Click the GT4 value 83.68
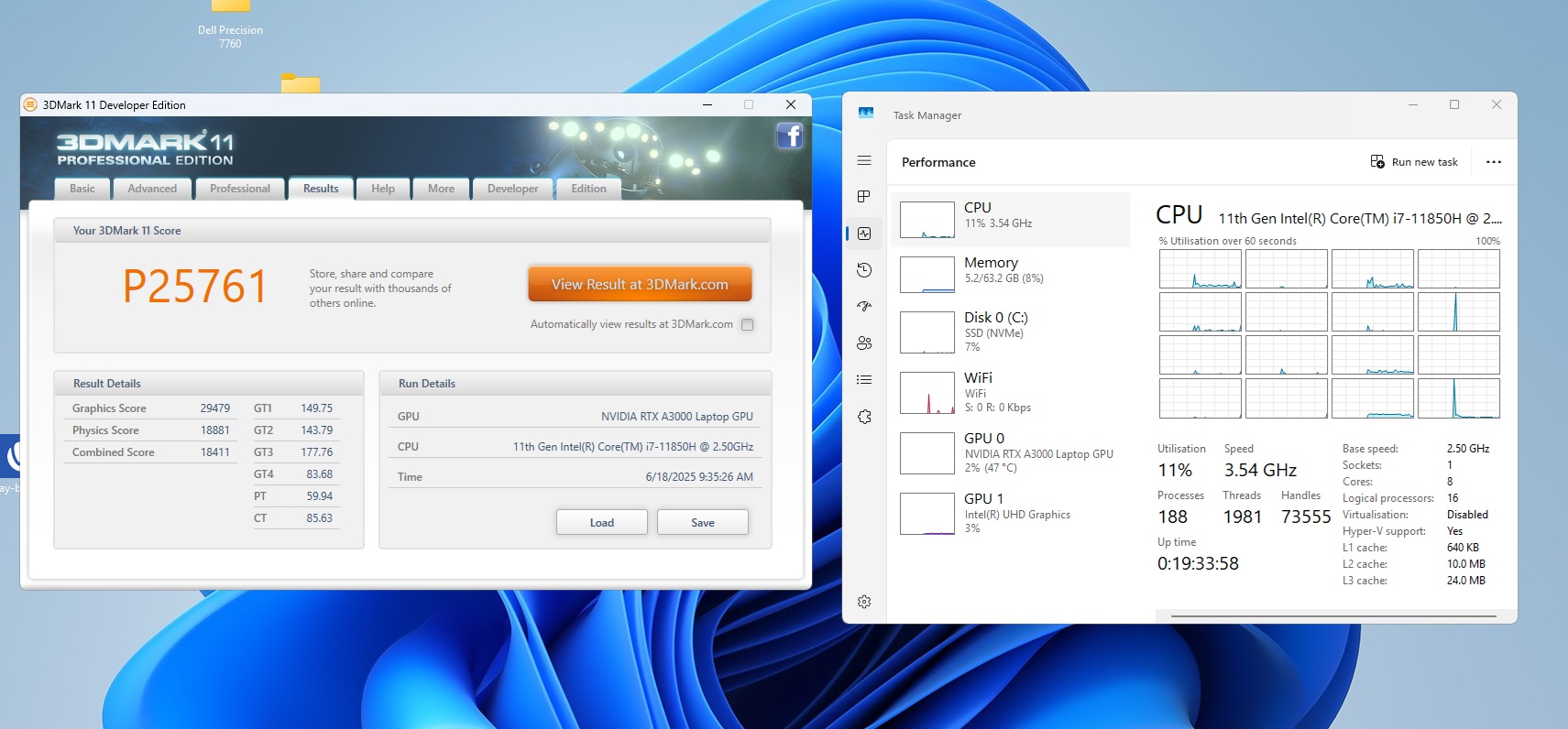 coord(320,474)
